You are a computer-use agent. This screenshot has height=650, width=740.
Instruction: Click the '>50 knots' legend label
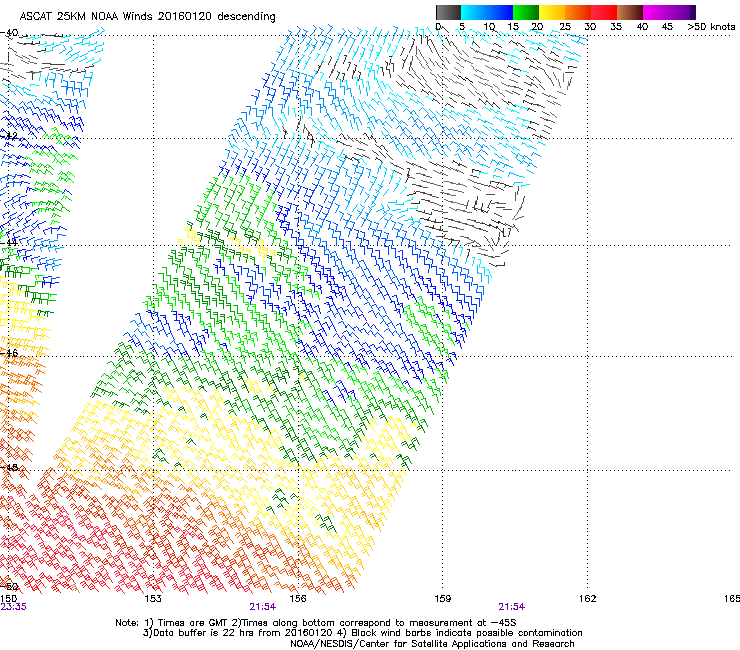click(712, 27)
